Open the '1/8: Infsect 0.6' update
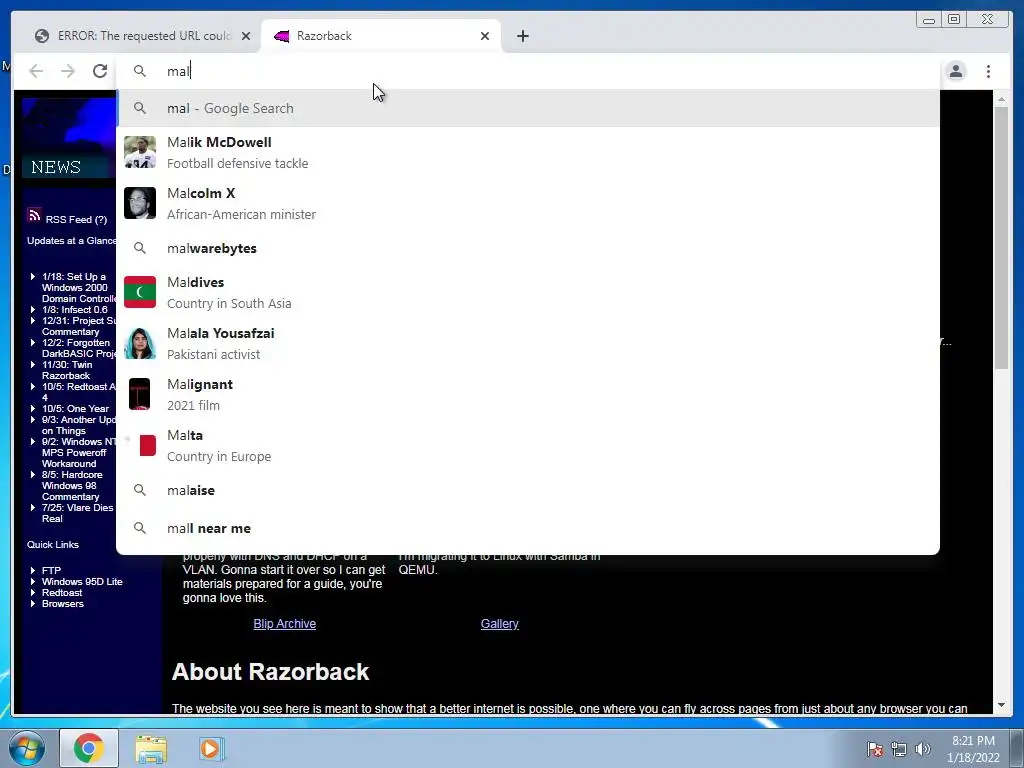Screen dimensions: 1024x768 (74, 310)
